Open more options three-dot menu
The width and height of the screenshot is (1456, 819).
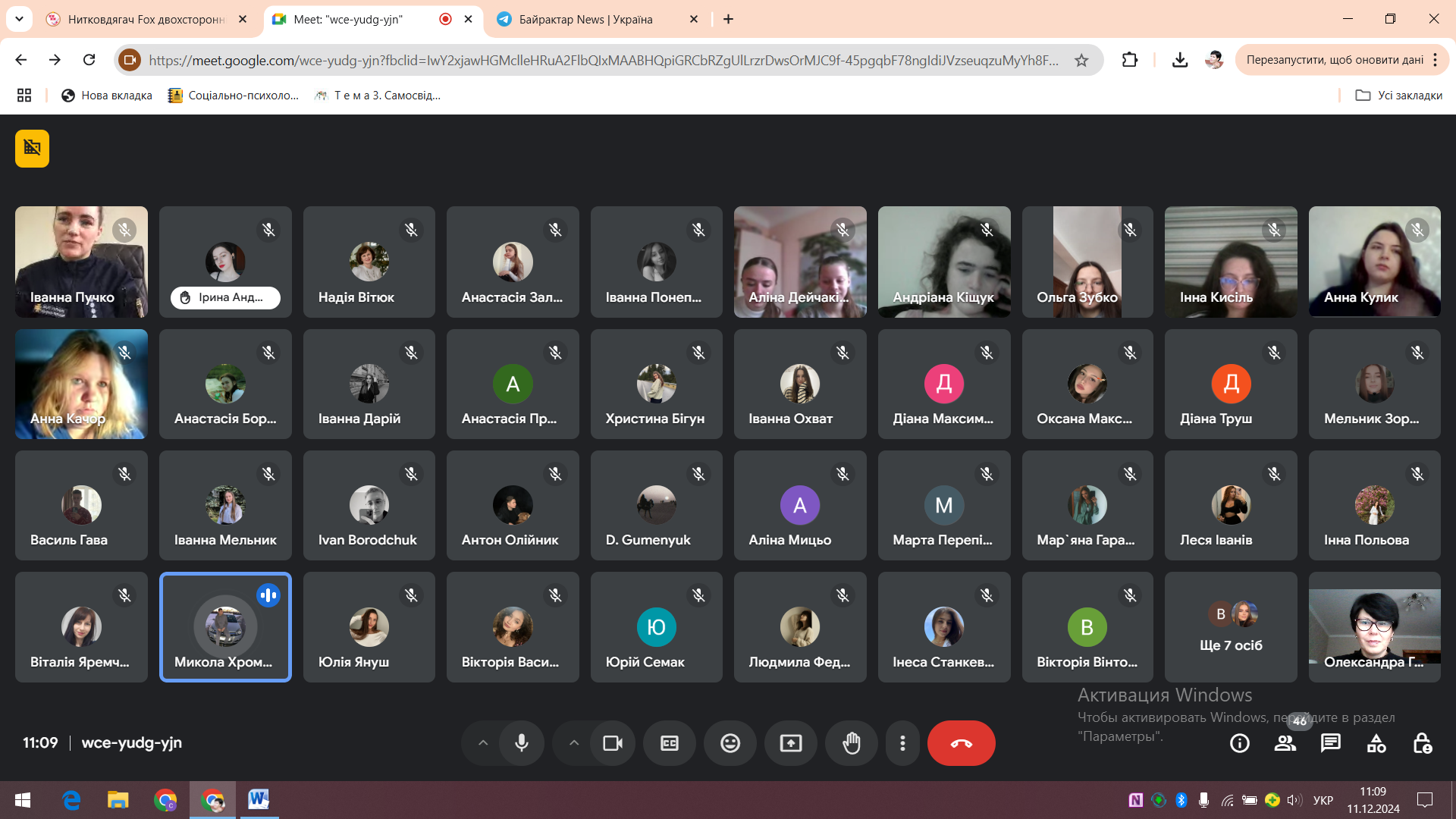tap(902, 743)
